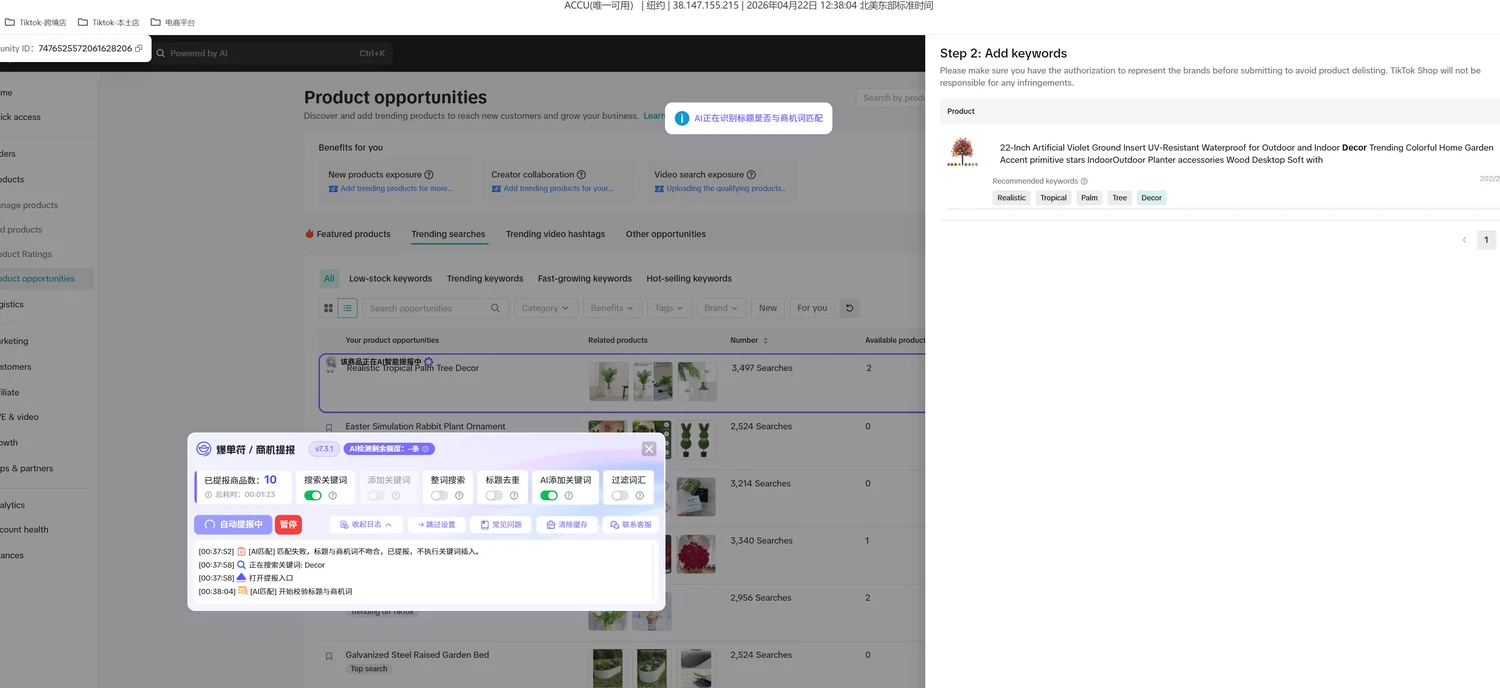Click the magnifier in Search opportunities box
The image size is (1500, 688).
[x=495, y=308]
